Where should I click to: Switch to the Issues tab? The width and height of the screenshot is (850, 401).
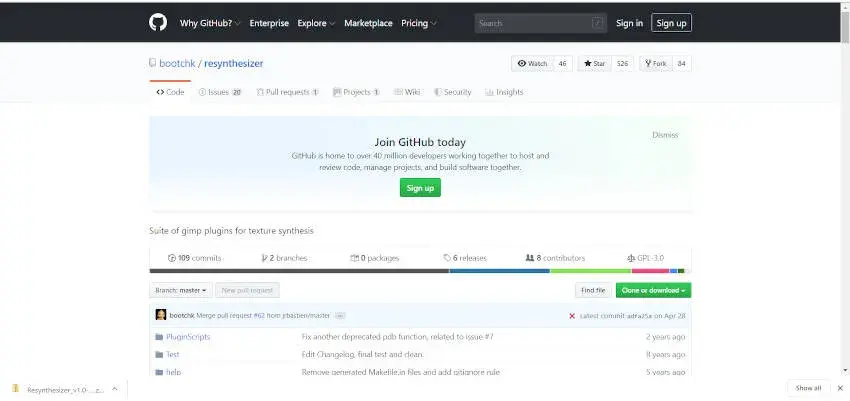[x=220, y=92]
